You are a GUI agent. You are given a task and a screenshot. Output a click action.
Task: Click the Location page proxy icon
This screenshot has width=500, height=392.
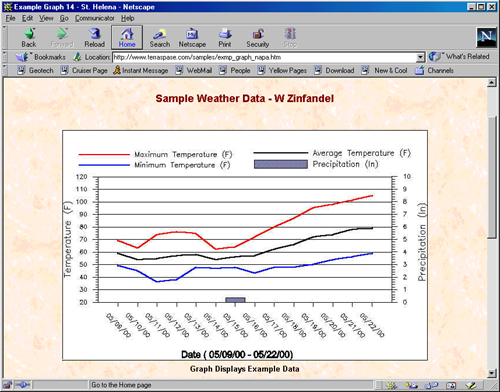(x=77, y=57)
